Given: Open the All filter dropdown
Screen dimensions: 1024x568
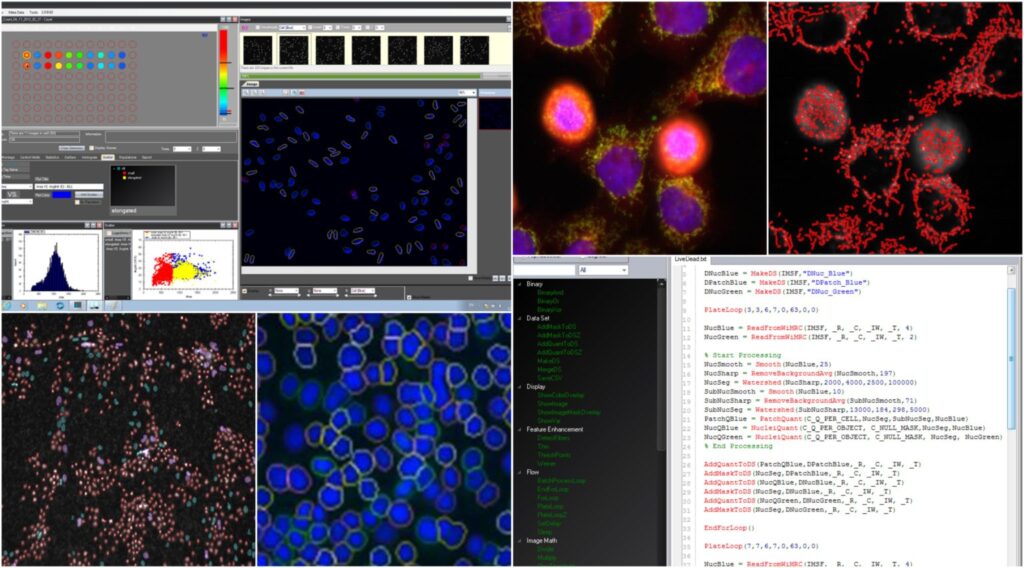Looking at the screenshot, I should (602, 270).
